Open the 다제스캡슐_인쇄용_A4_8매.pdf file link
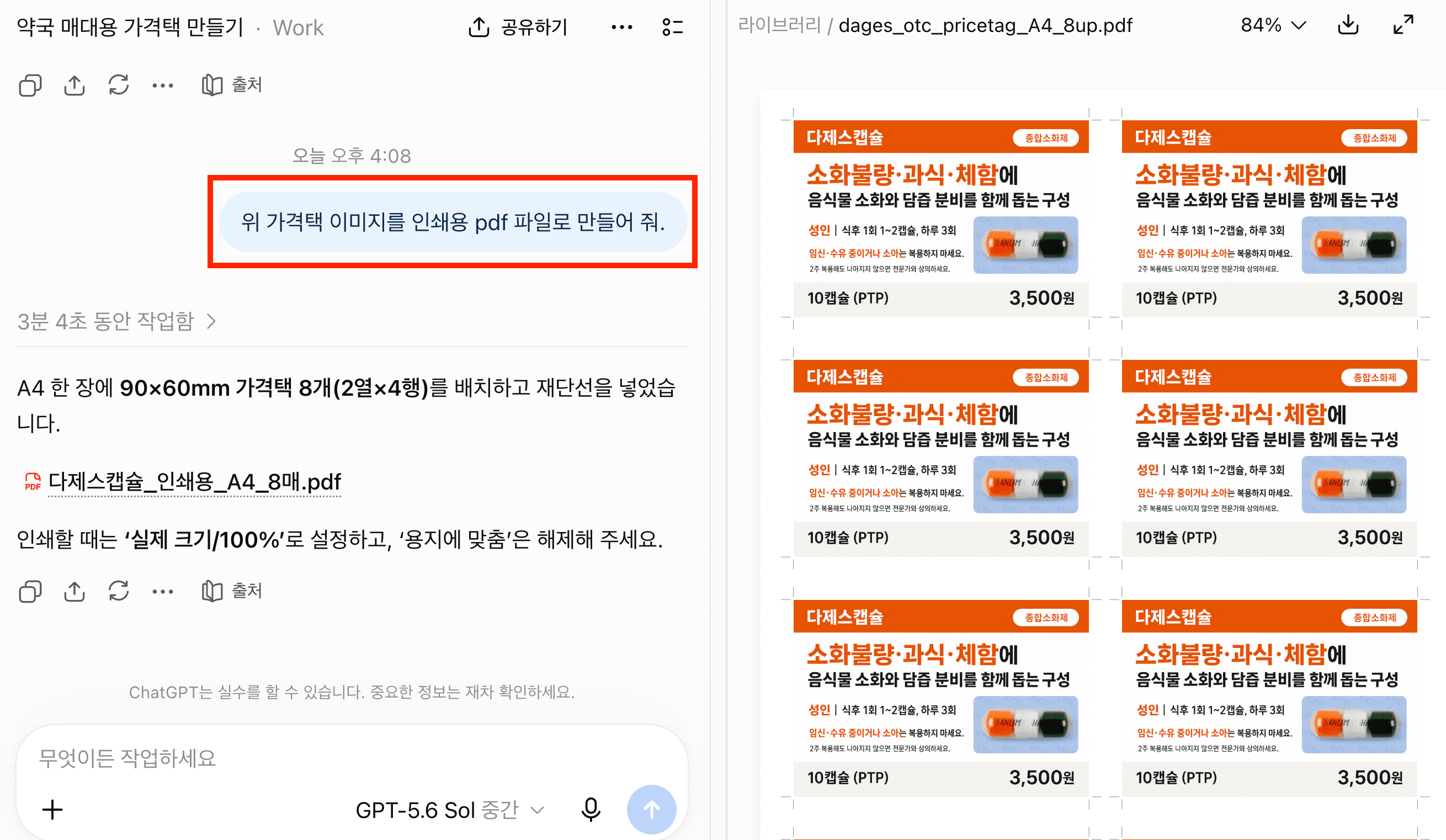The height and width of the screenshot is (840, 1446). click(x=194, y=482)
